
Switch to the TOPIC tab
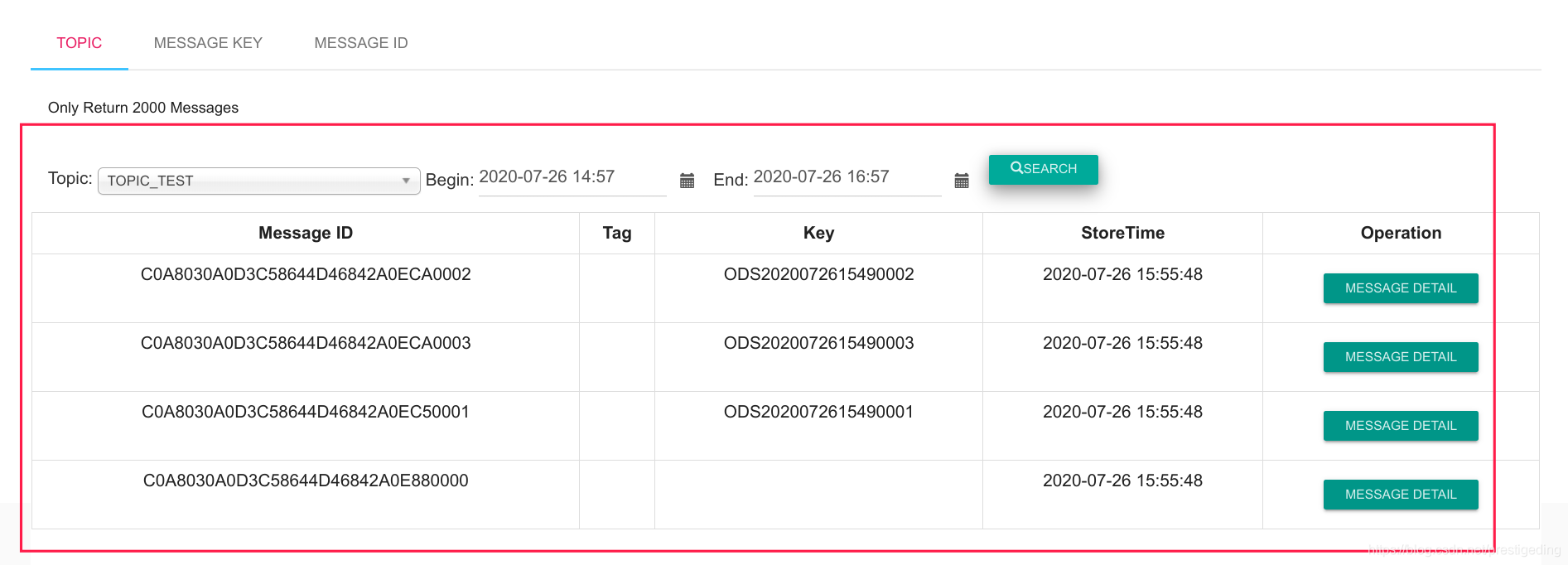(x=80, y=43)
